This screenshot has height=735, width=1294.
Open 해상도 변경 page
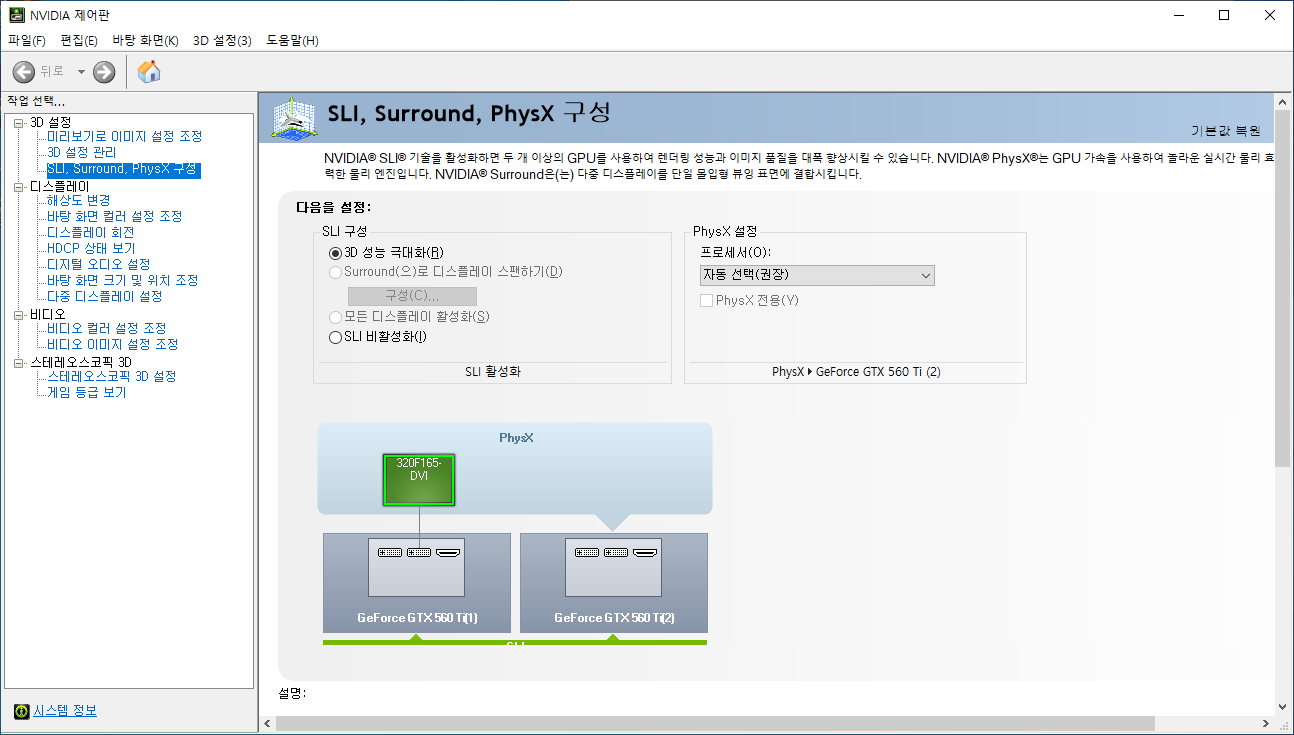point(78,200)
